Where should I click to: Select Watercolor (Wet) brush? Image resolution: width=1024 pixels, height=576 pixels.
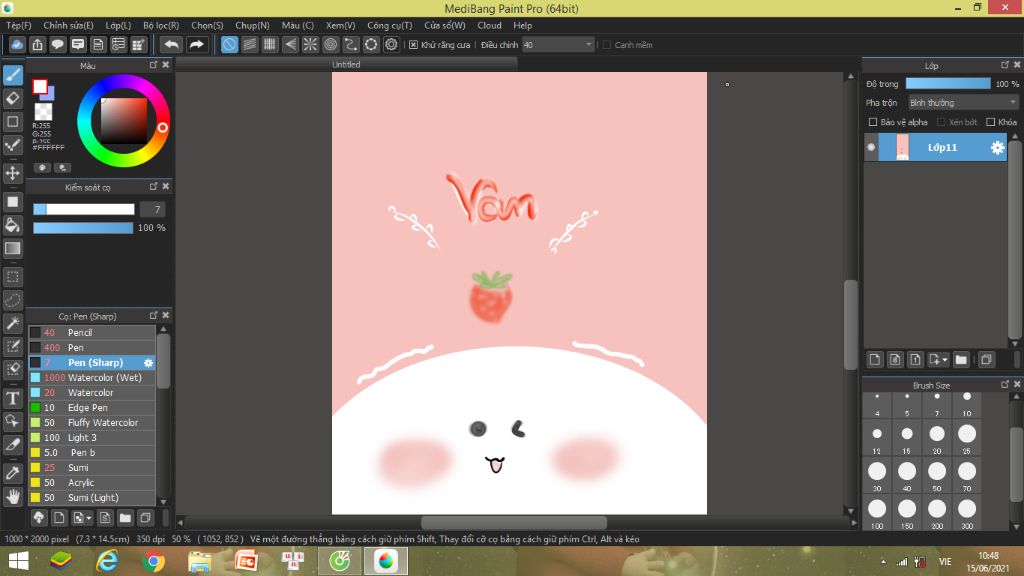coord(92,377)
